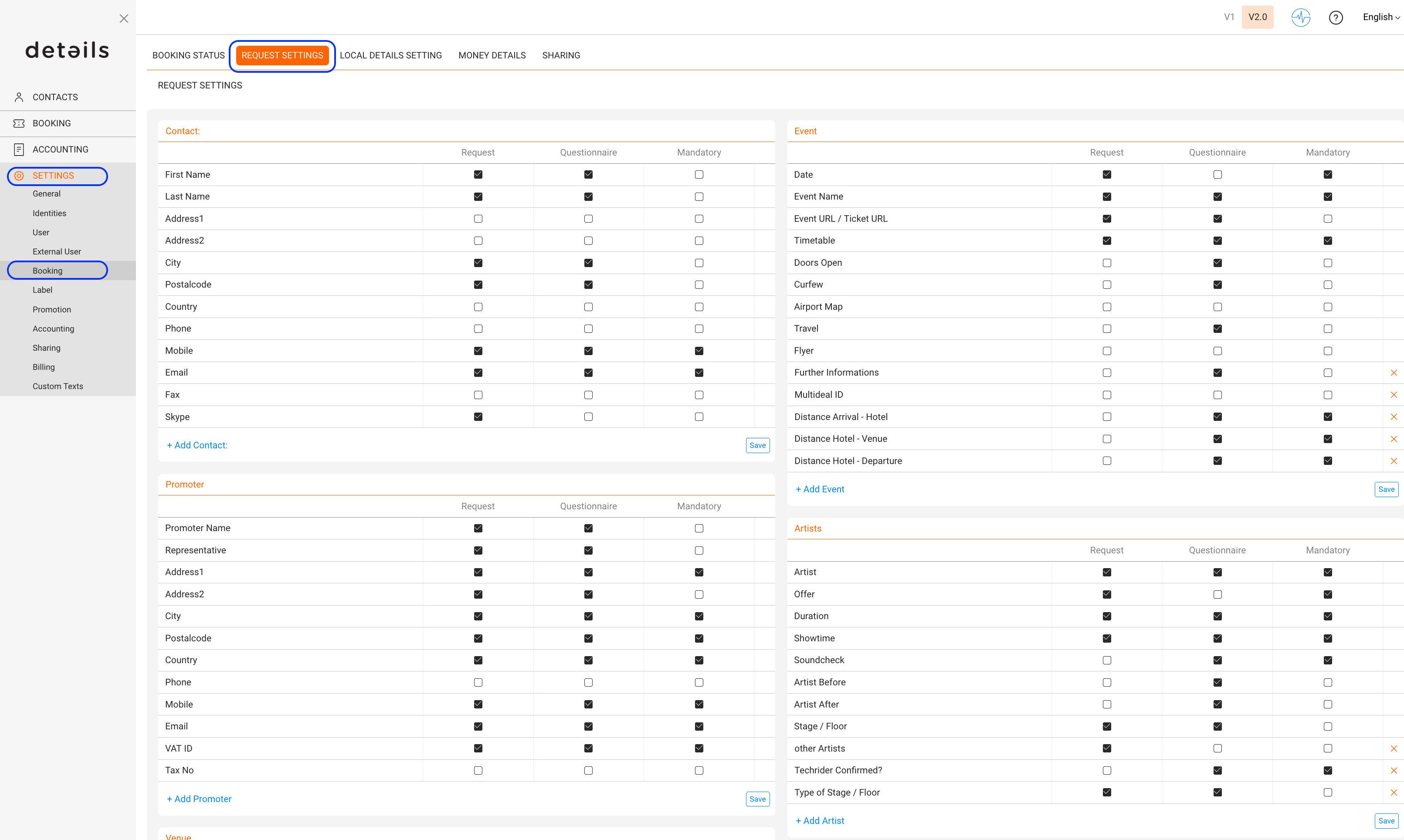The width and height of the screenshot is (1404, 840).
Task: Select version V2.0
Action: pyautogui.click(x=1258, y=17)
